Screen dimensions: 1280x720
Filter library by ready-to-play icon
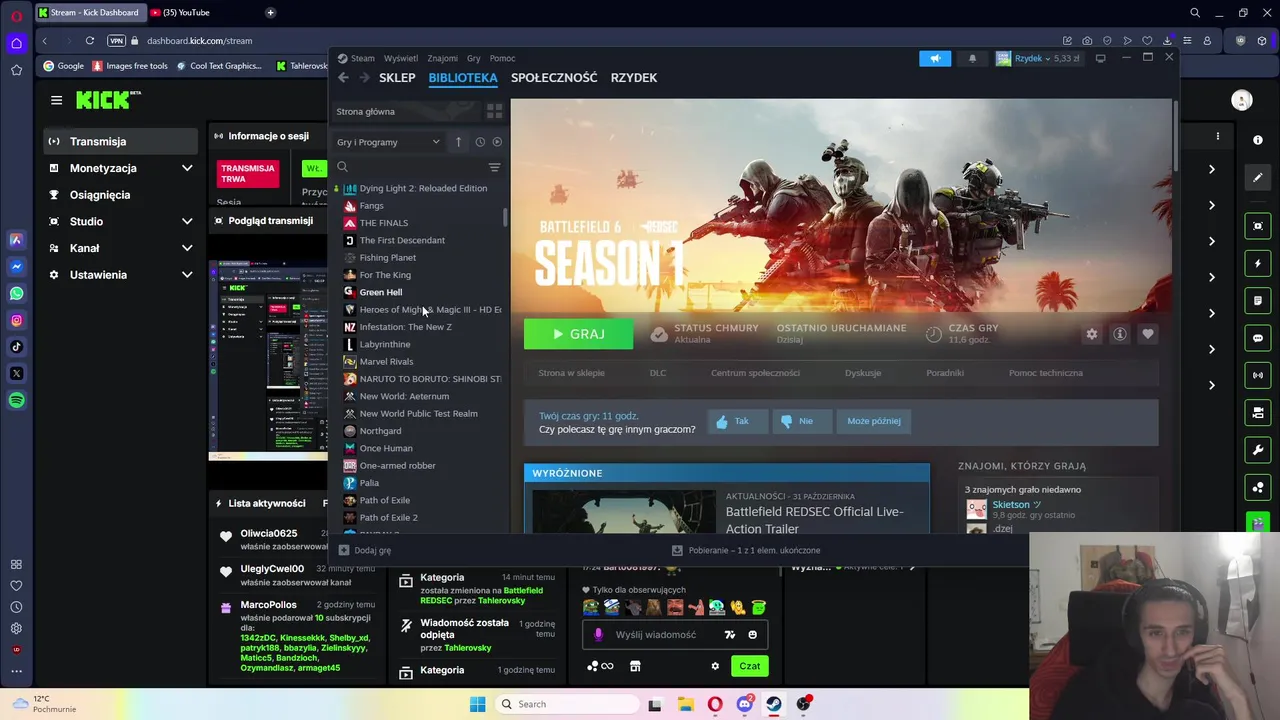pos(497,142)
